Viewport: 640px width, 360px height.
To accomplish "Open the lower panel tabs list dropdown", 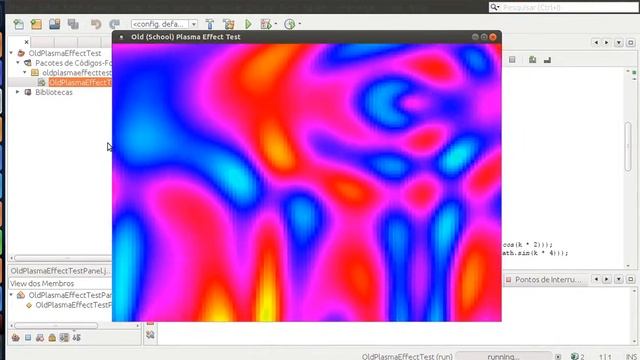I will point(619,279).
